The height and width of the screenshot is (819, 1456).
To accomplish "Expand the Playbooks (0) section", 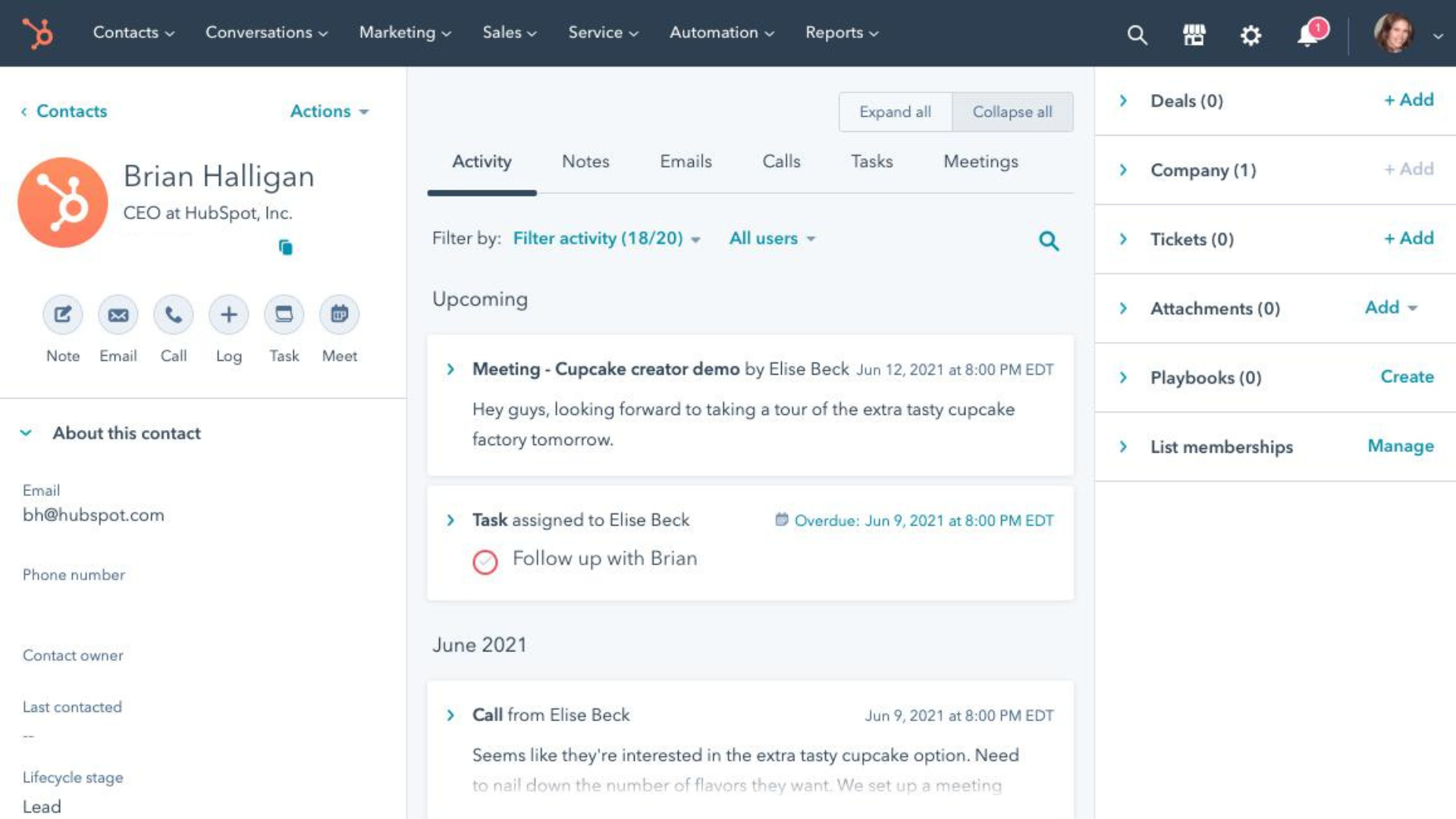I will click(1123, 377).
